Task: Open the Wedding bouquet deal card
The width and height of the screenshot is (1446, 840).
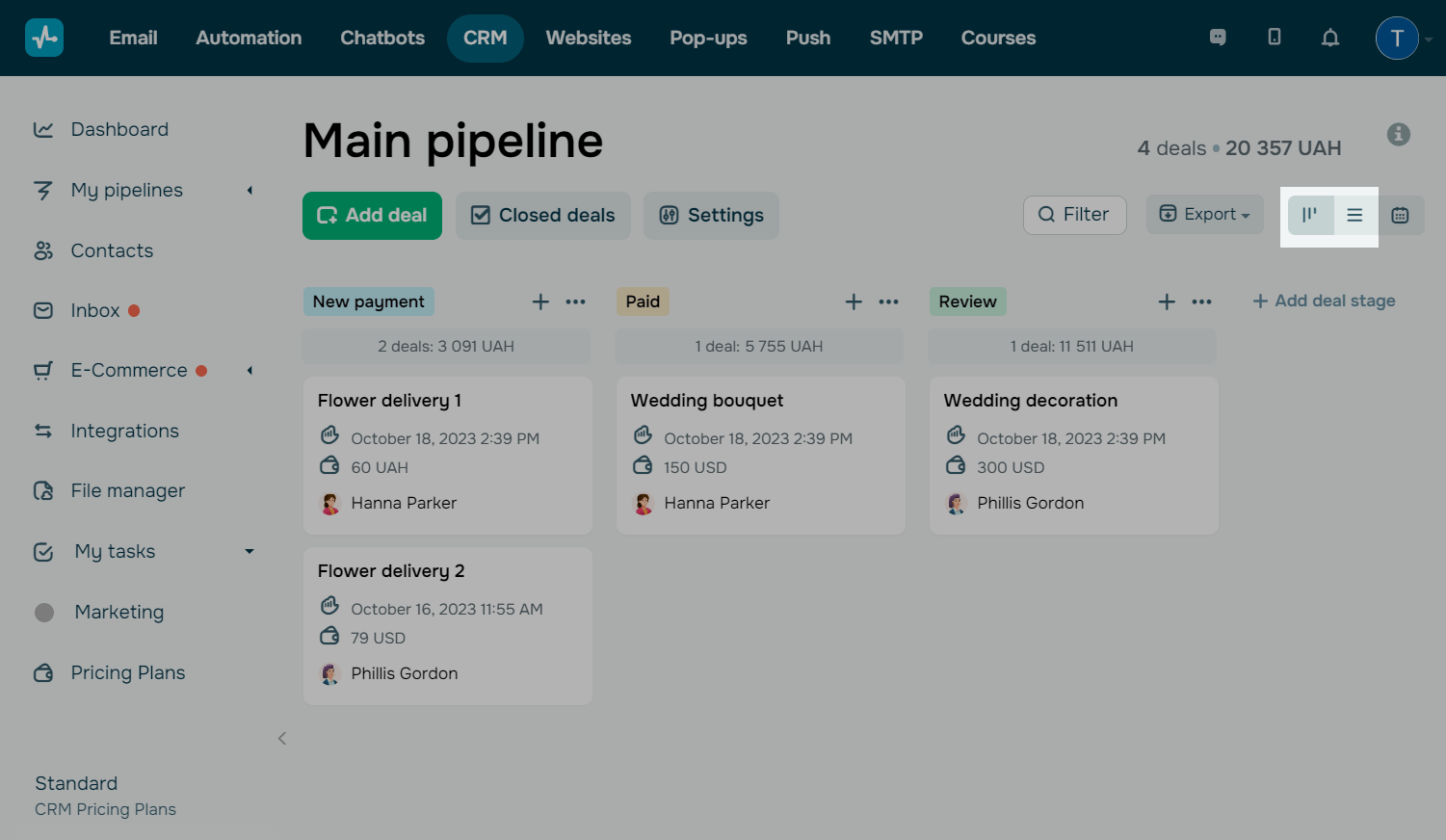Action: click(x=760, y=455)
